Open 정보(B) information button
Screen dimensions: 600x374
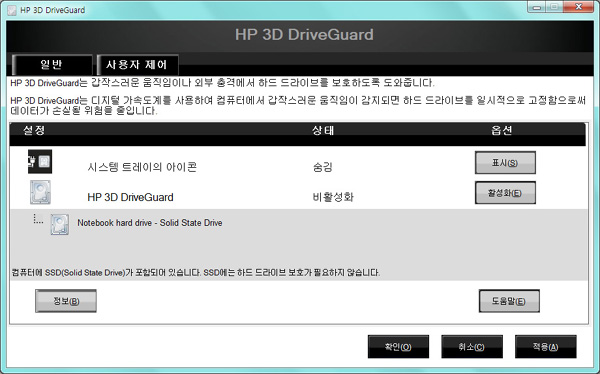[x=66, y=301]
